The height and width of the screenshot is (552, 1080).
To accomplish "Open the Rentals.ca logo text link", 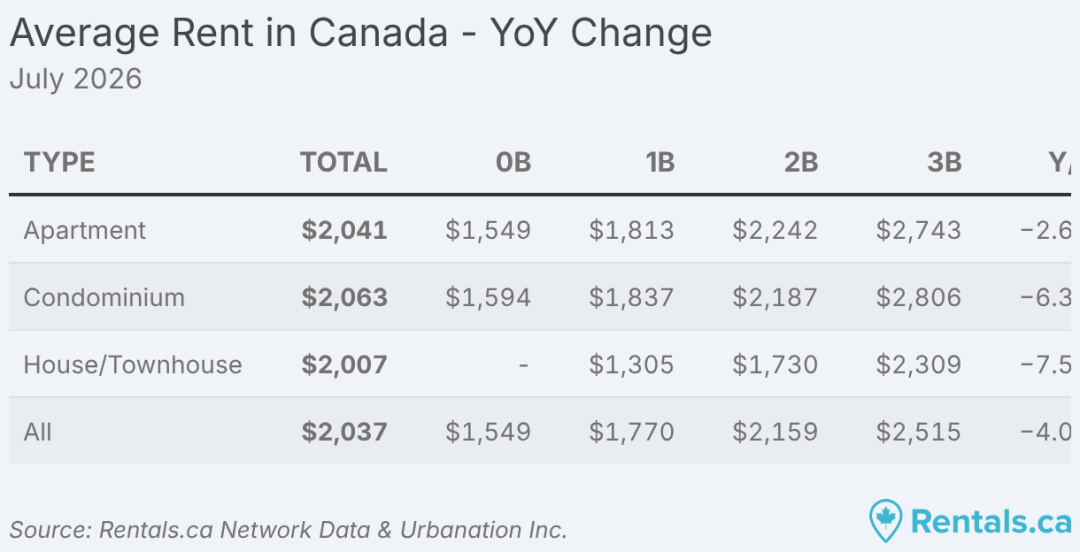I will tap(992, 521).
